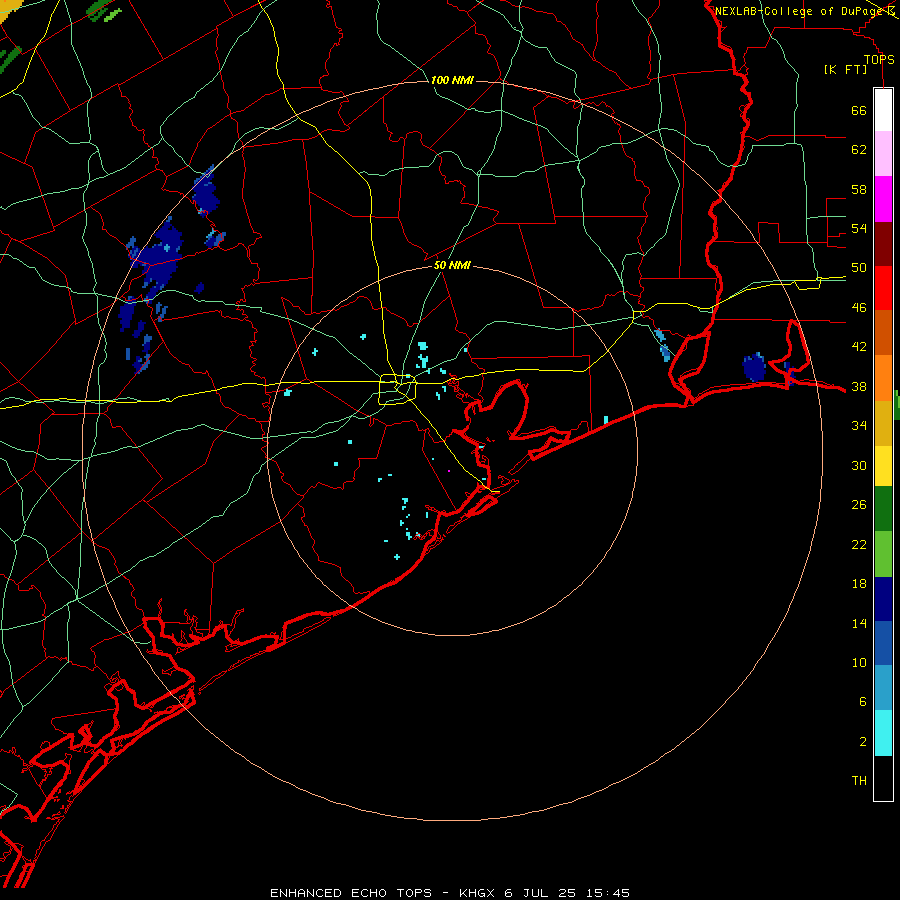Screen dimensions: 900x900
Task: Pick the dark red legend swatch
Action: click(x=883, y=245)
